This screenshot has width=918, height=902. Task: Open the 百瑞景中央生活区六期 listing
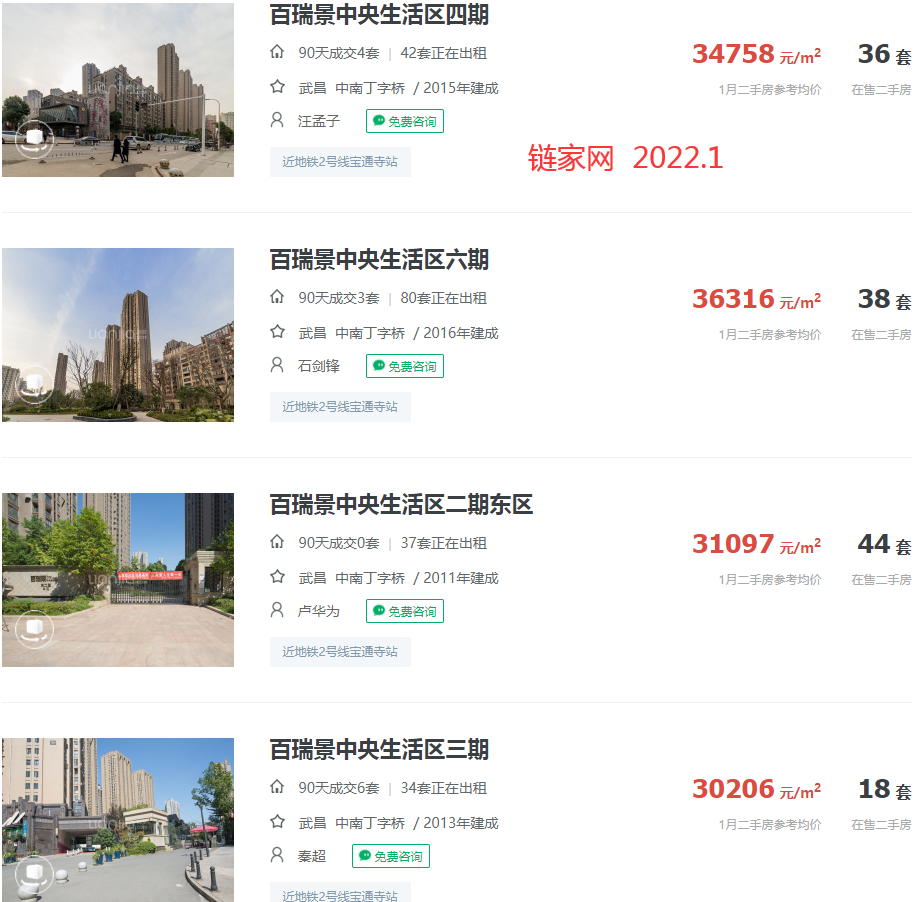[x=377, y=260]
